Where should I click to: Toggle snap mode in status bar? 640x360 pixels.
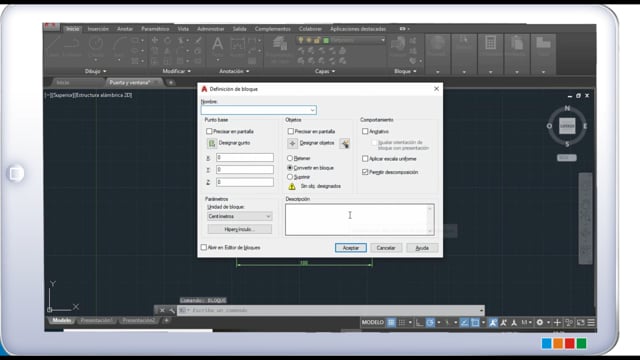[402, 322]
